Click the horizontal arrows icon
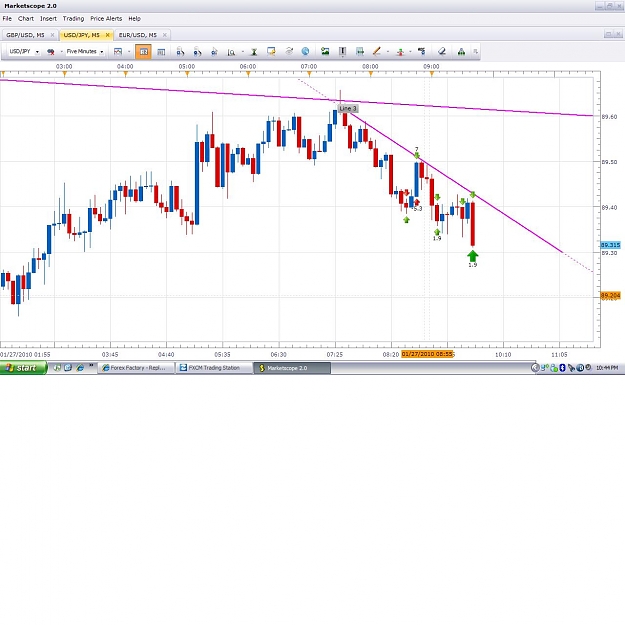Viewport: 625px width, 625px height. coord(360,51)
